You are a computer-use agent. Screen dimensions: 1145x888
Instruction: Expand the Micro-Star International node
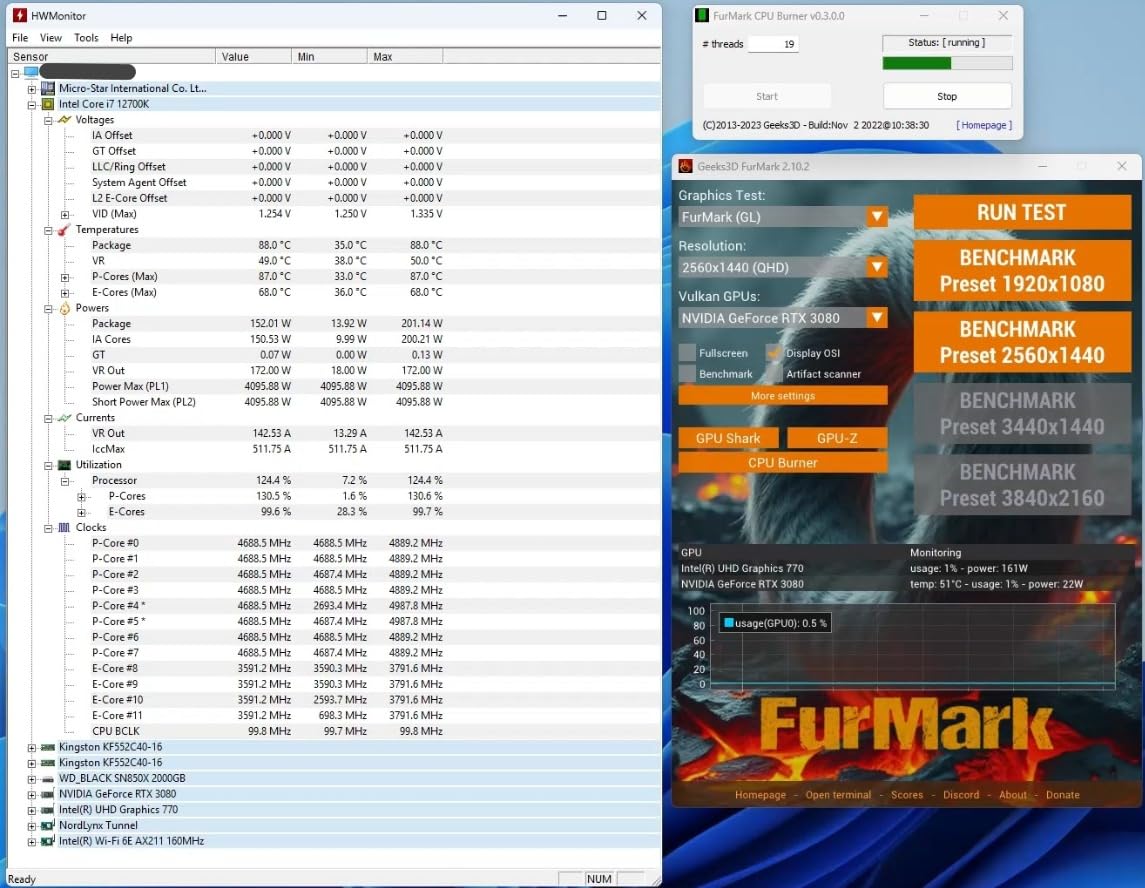click(31, 89)
